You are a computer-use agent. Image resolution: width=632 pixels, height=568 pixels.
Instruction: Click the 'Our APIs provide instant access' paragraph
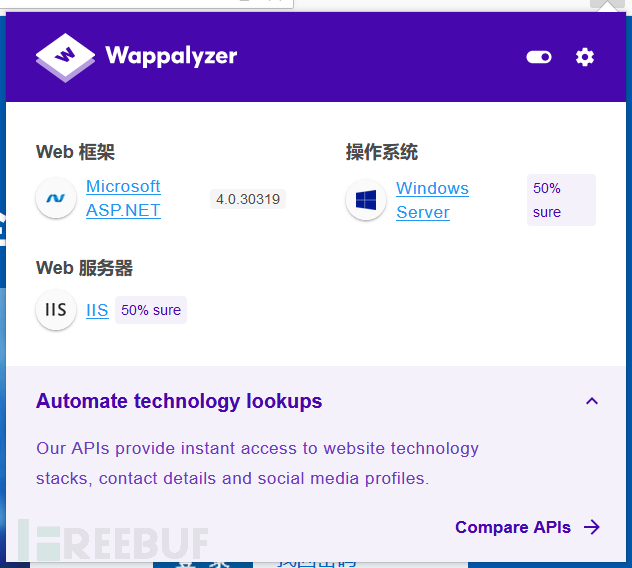(257, 463)
